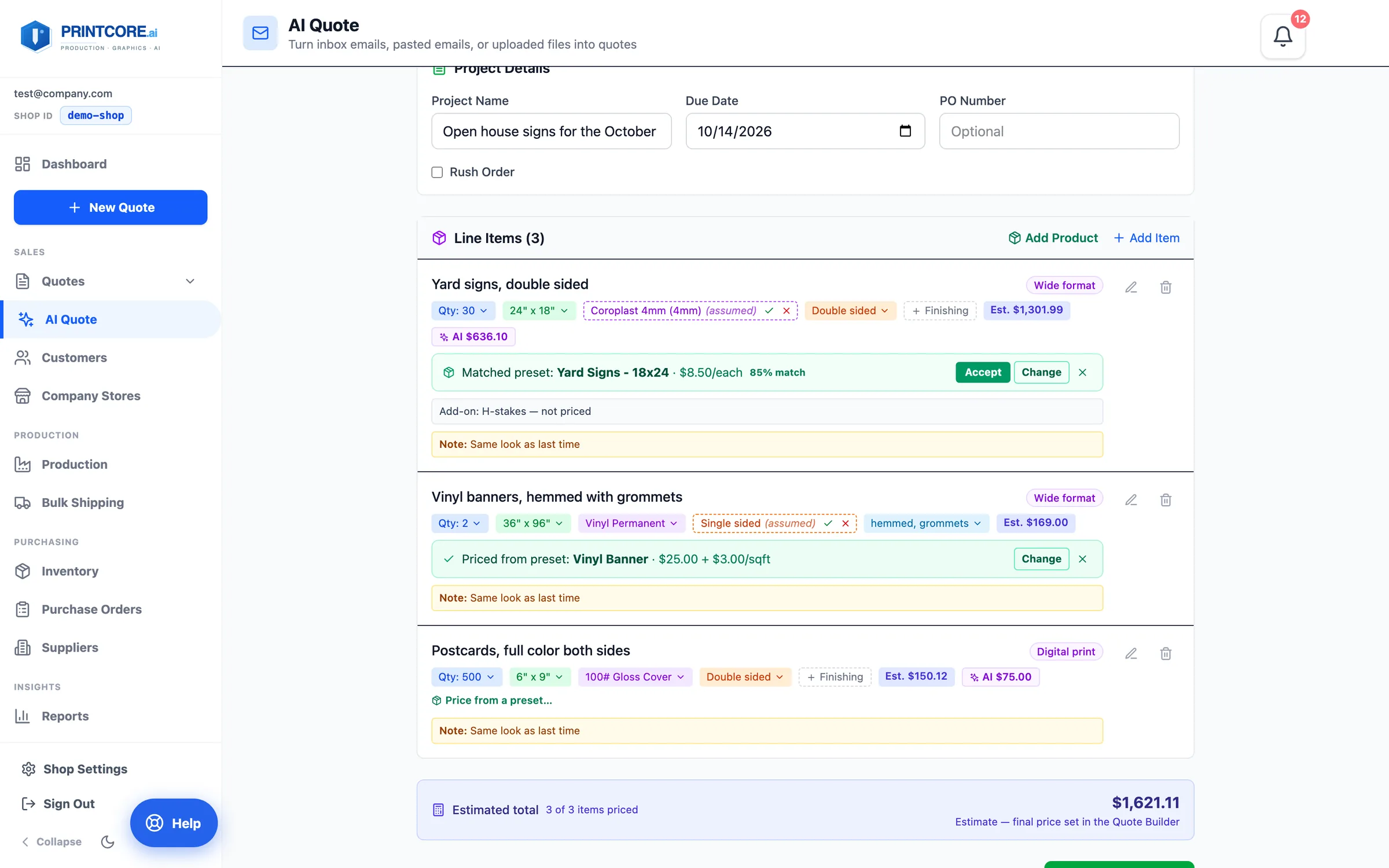The image size is (1389, 868).
Task: Open the 6" x 9" size dropdown
Action: point(540,677)
